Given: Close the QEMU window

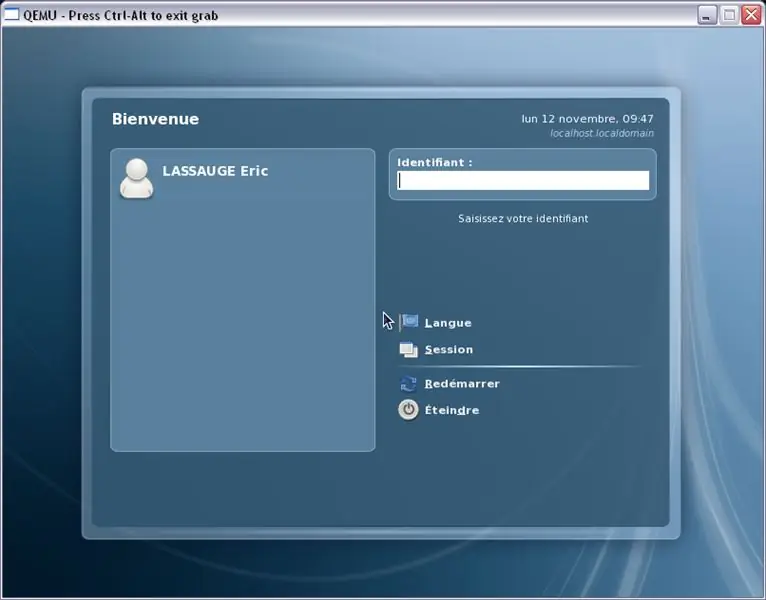Looking at the screenshot, I should (x=751, y=15).
